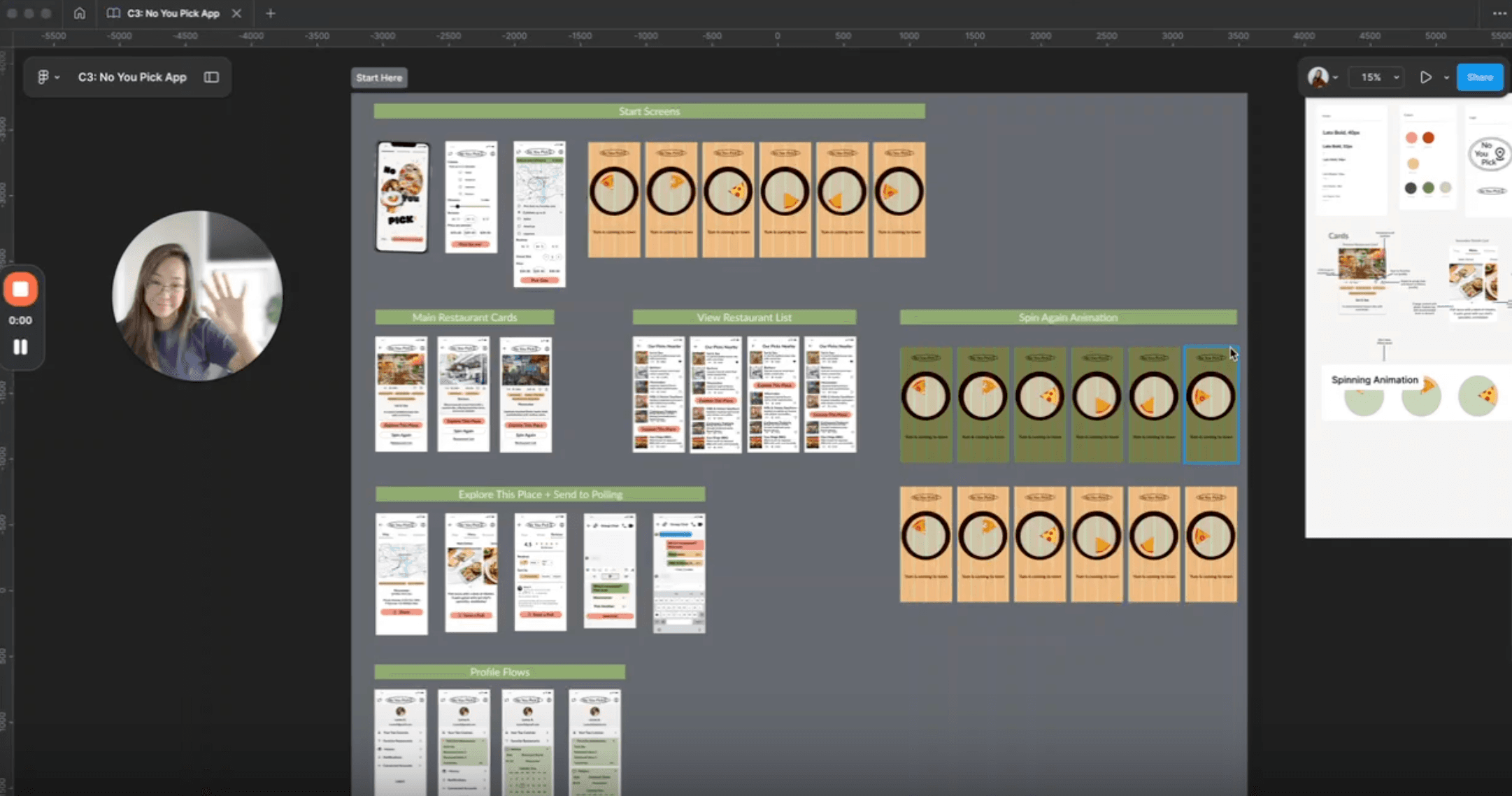Select the dark orange color swatch

[1428, 138]
